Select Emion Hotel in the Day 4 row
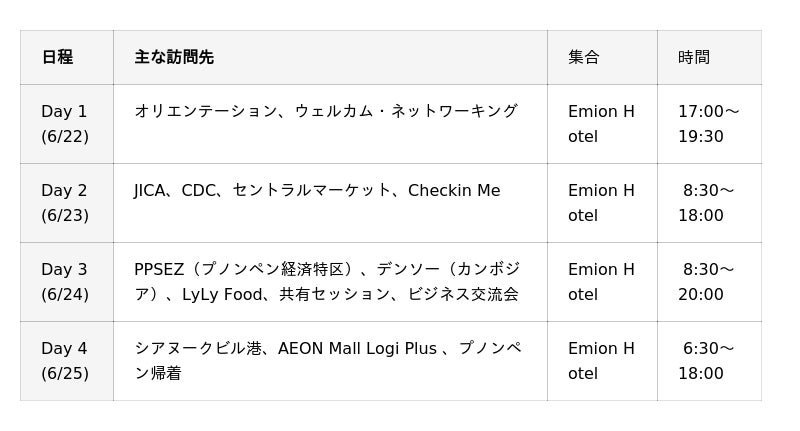Image resolution: width=800 pixels, height=431 pixels. pyautogui.click(x=601, y=361)
